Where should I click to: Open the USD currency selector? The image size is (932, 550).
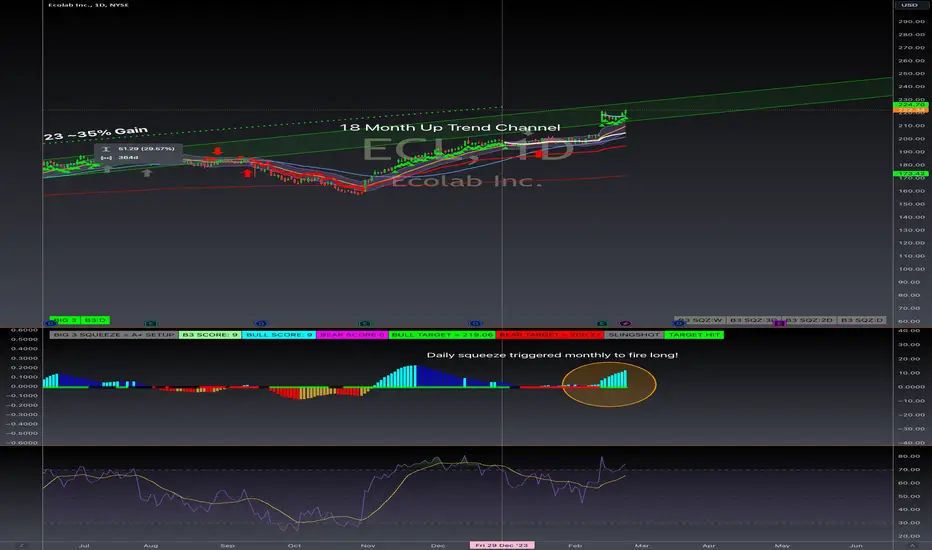tap(909, 5)
